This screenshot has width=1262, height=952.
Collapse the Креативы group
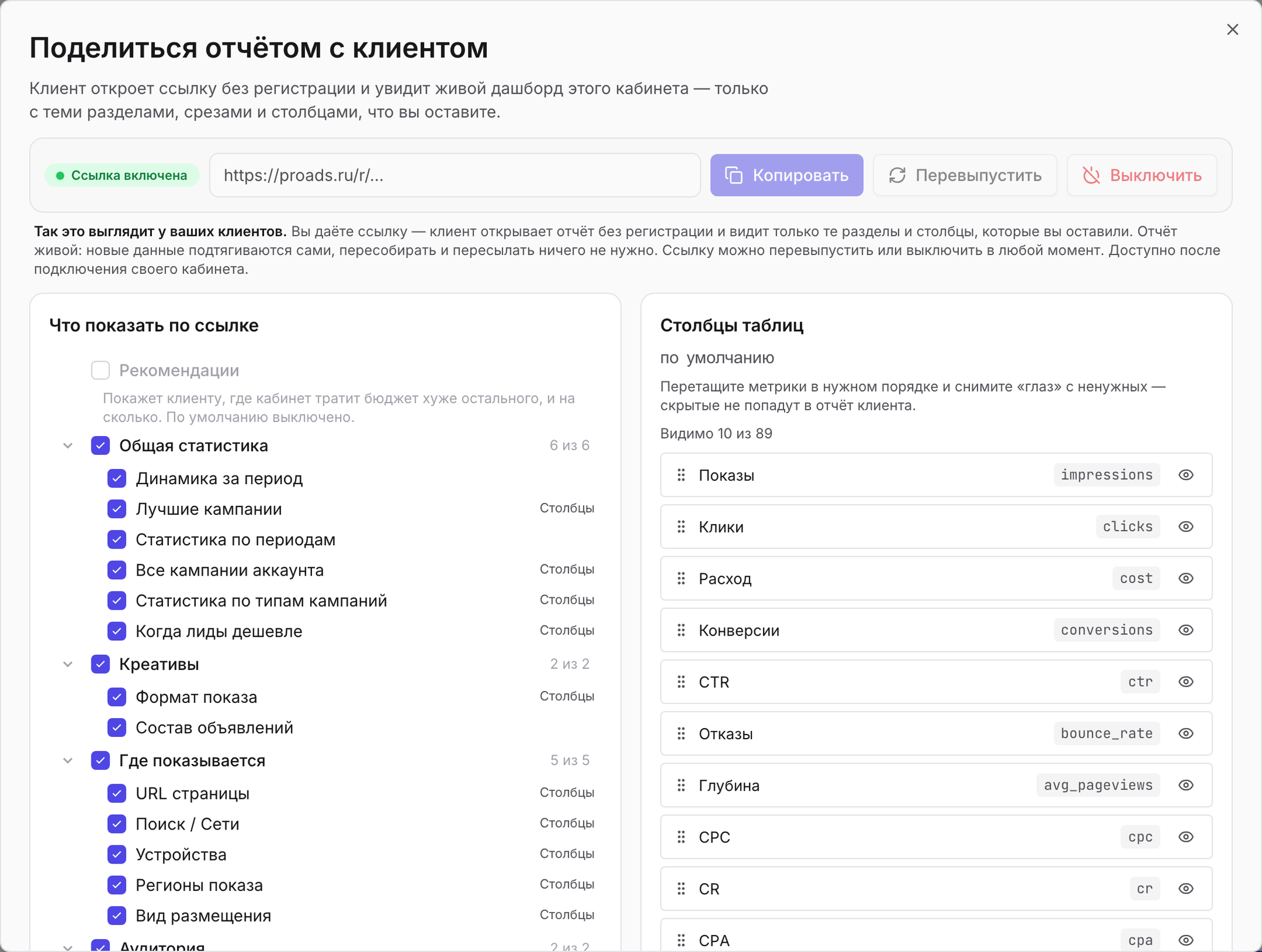(68, 664)
